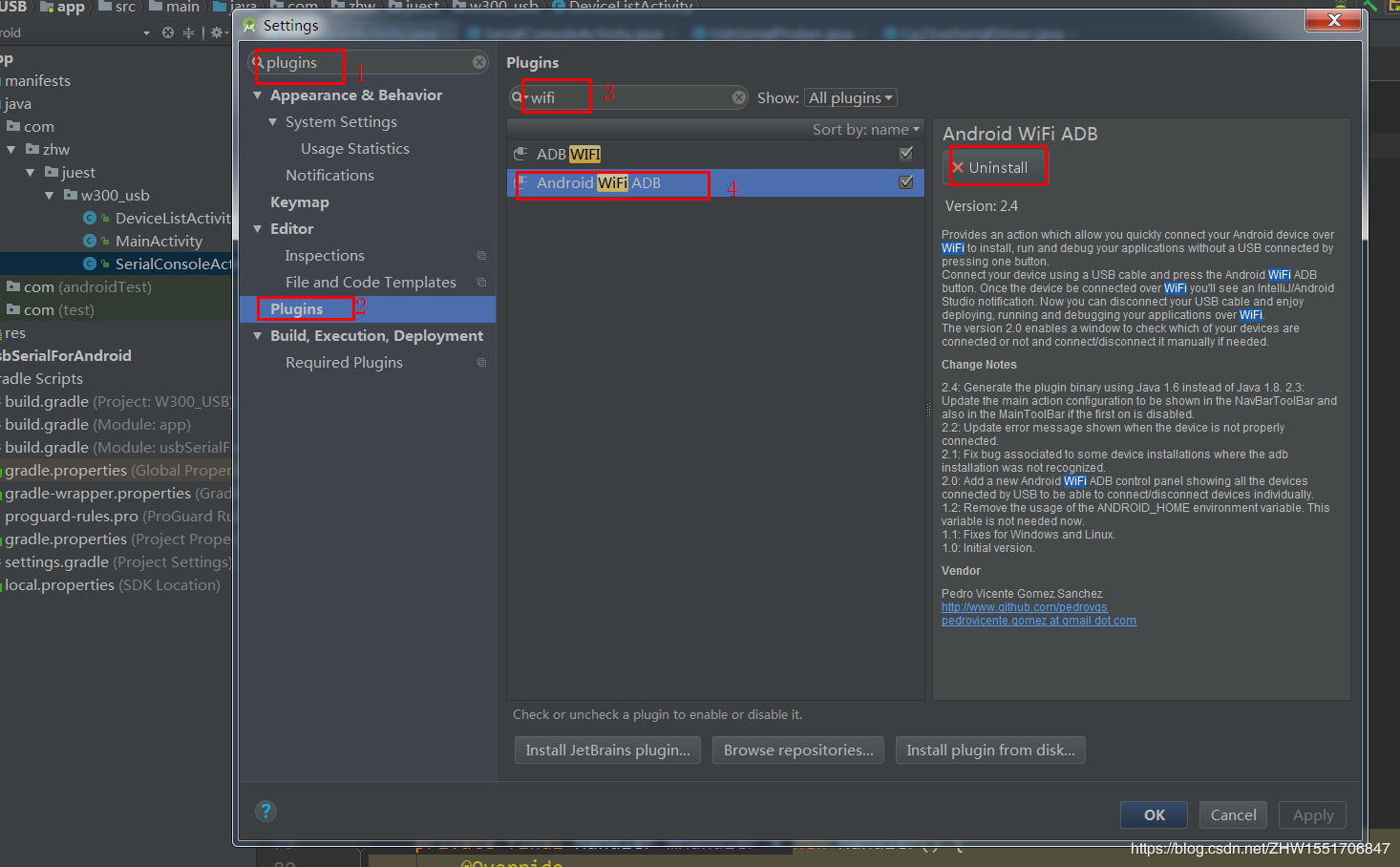Viewport: 1400px width, 867px height.
Task: Click the project-level icon beside File and Code Templates
Action: click(481, 282)
